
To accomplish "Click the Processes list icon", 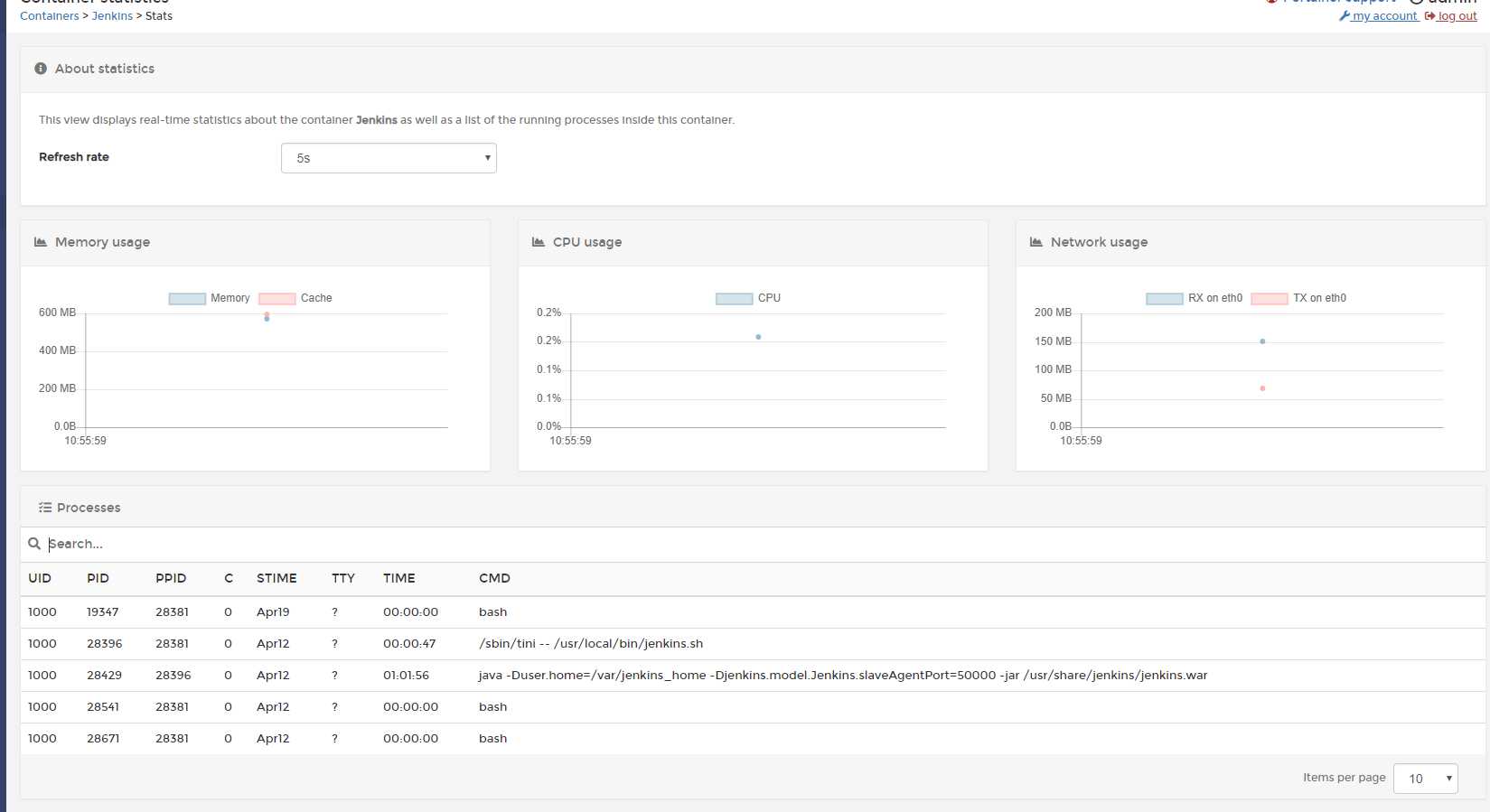I will click(x=45, y=508).
